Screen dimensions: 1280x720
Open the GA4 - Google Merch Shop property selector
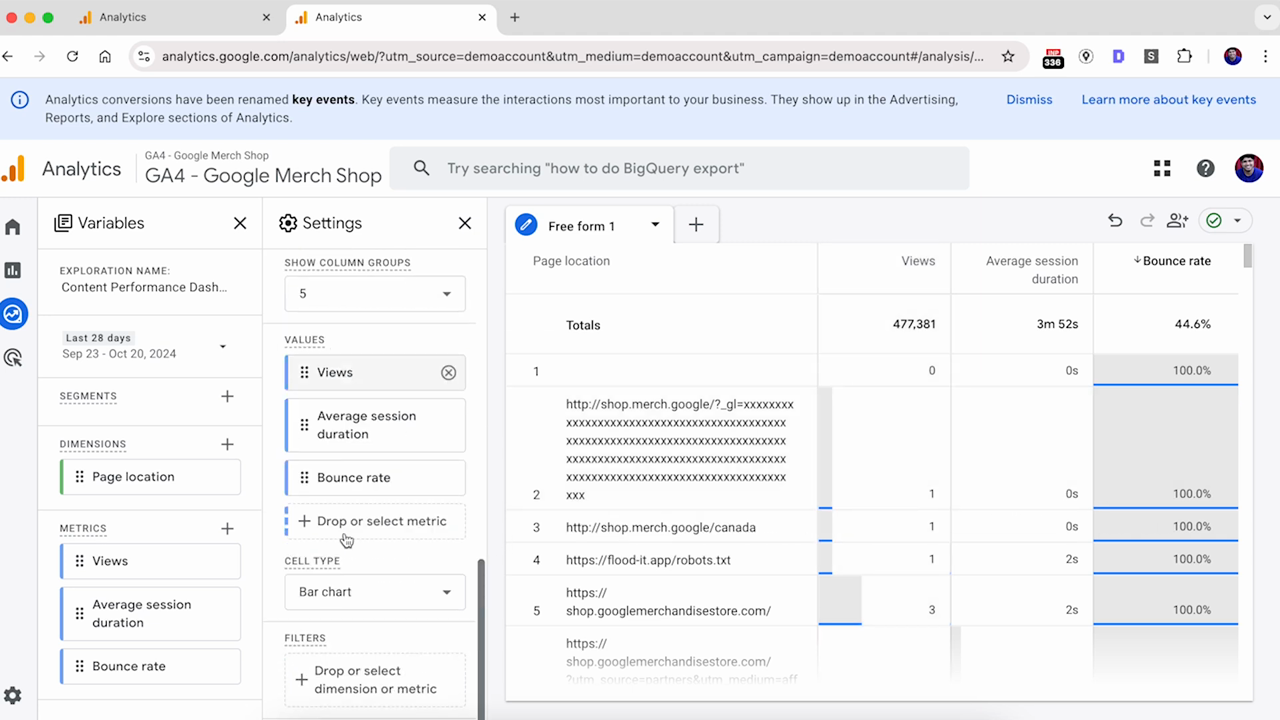click(263, 168)
